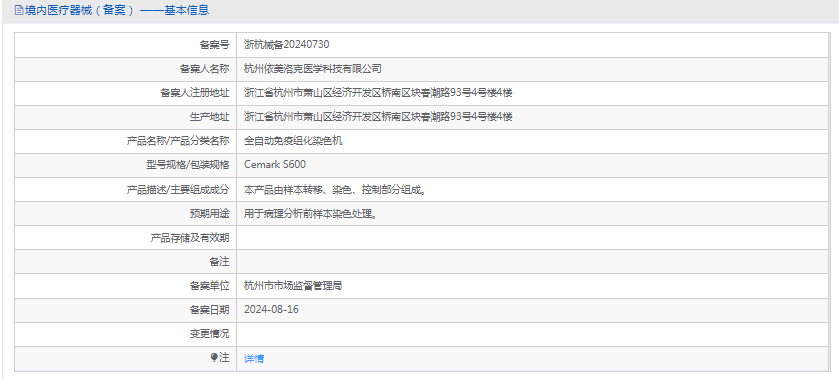Select model value Cemark S600
839x380 pixels.
click(275, 165)
